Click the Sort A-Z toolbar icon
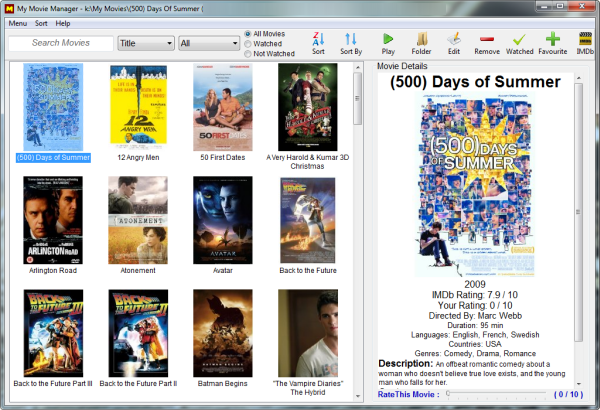 click(x=318, y=39)
